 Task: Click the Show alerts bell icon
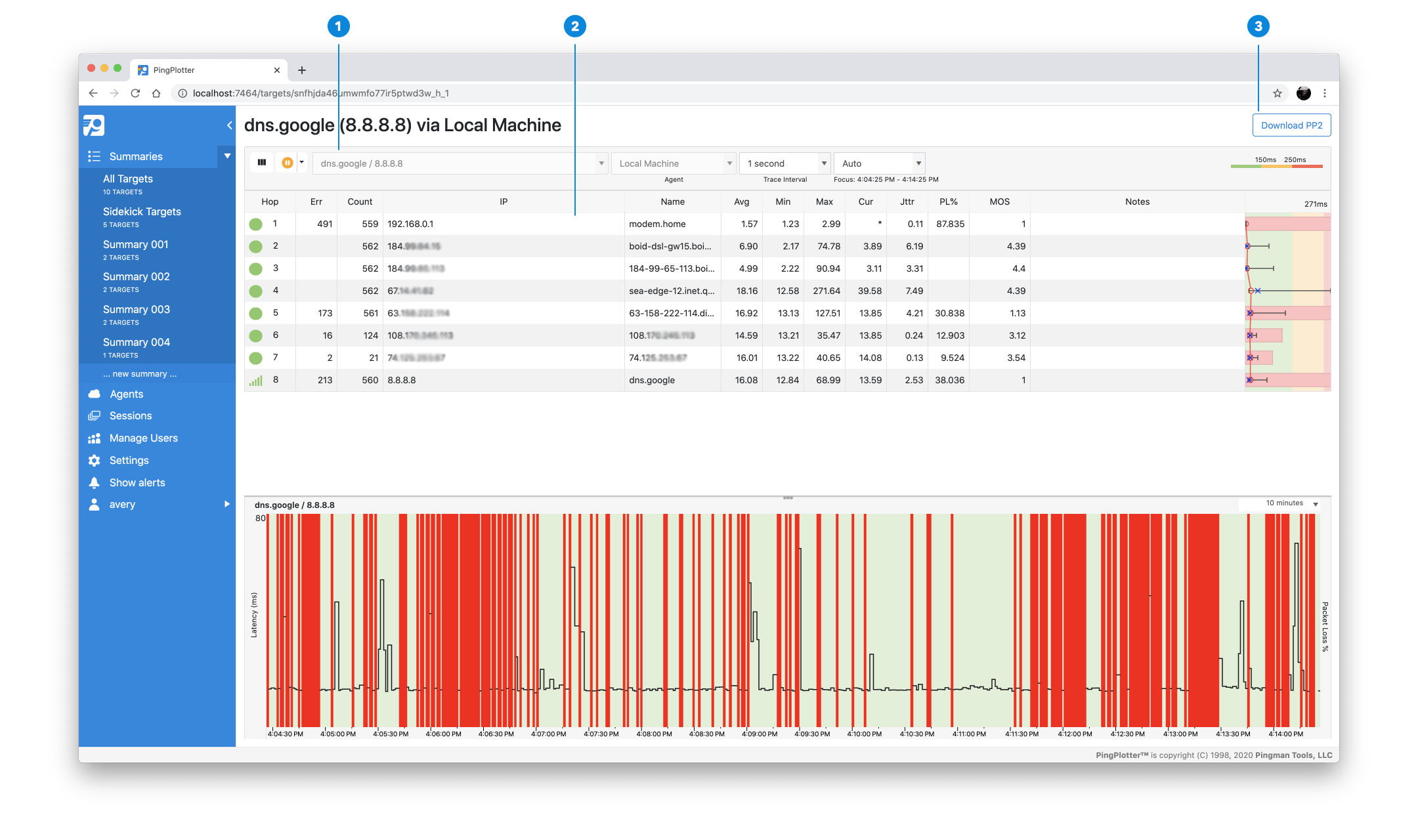pyautogui.click(x=95, y=483)
